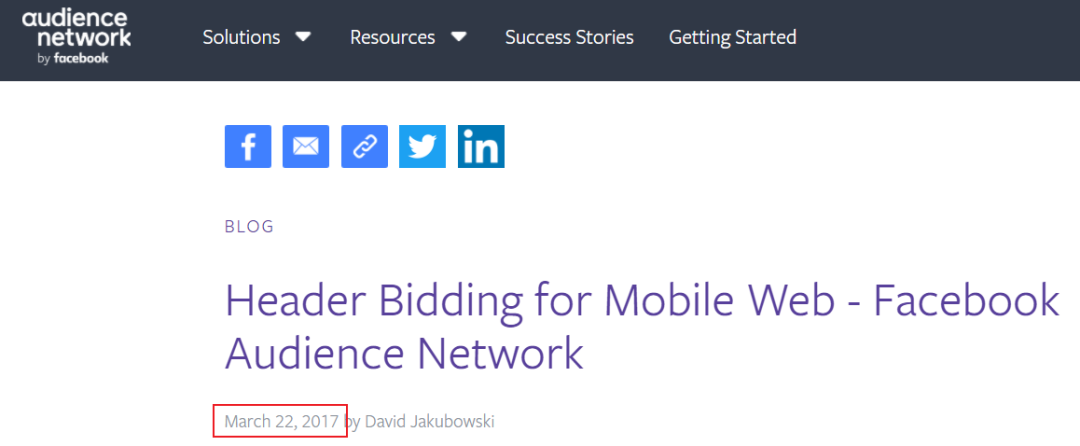Click 'Audience Network' on the headline's second line
The width and height of the screenshot is (1080, 446).
point(404,352)
